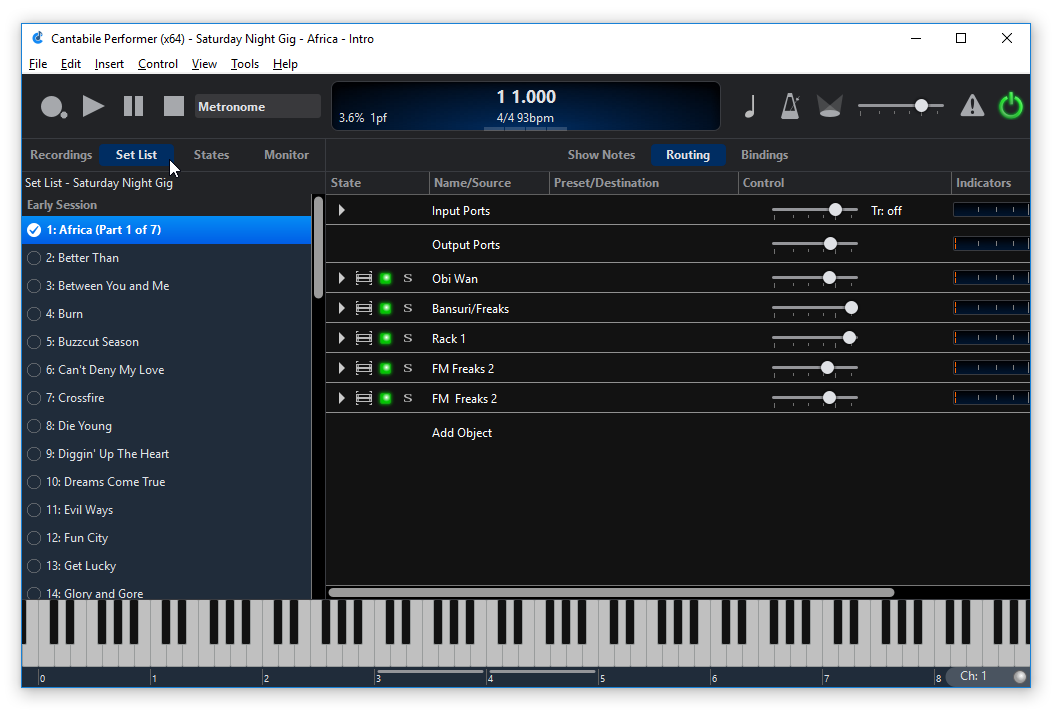Open the Show Notes tab
Screen dimensions: 1053x714
click(x=601, y=154)
